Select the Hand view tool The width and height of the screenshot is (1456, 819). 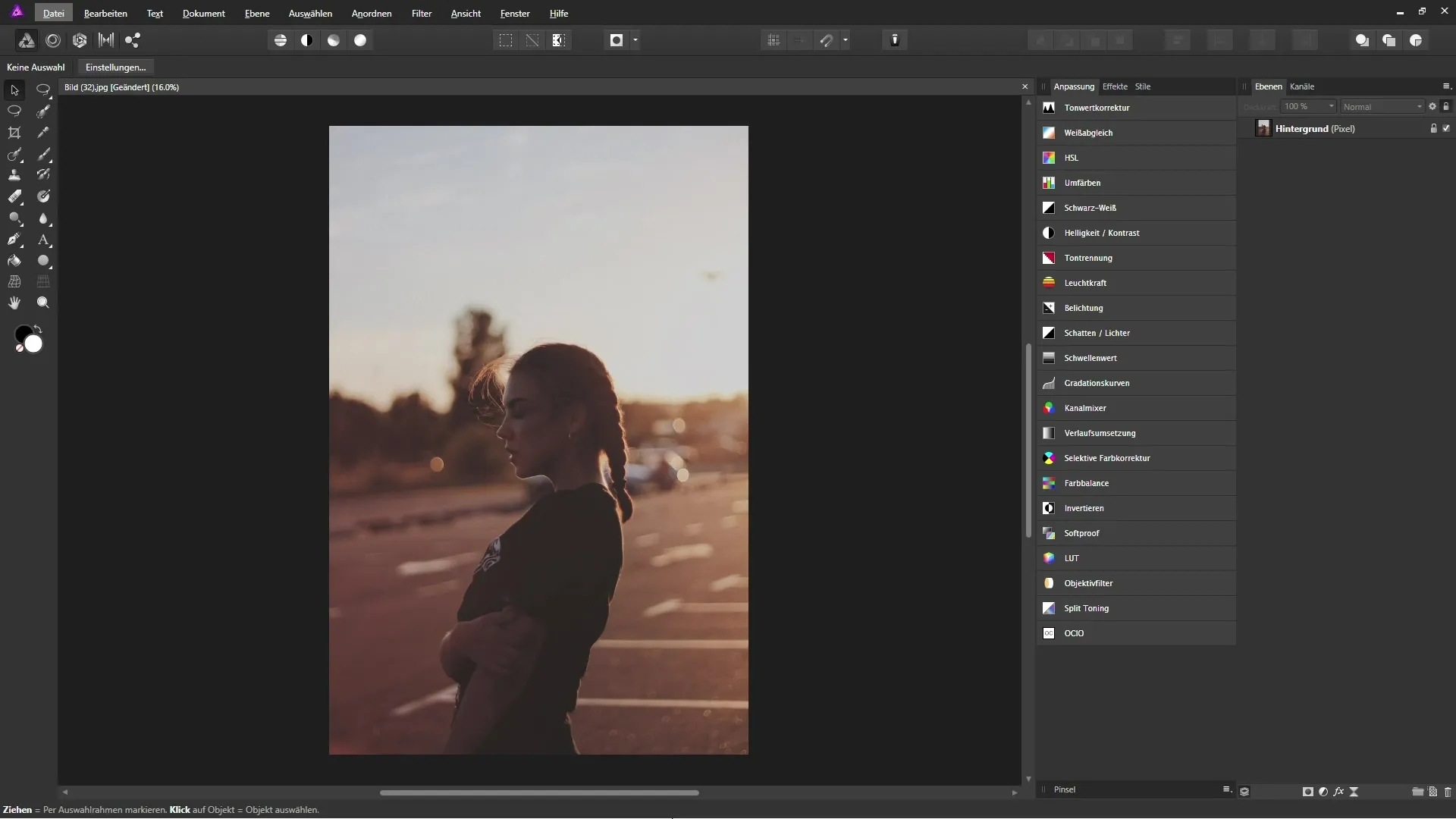pyautogui.click(x=14, y=303)
